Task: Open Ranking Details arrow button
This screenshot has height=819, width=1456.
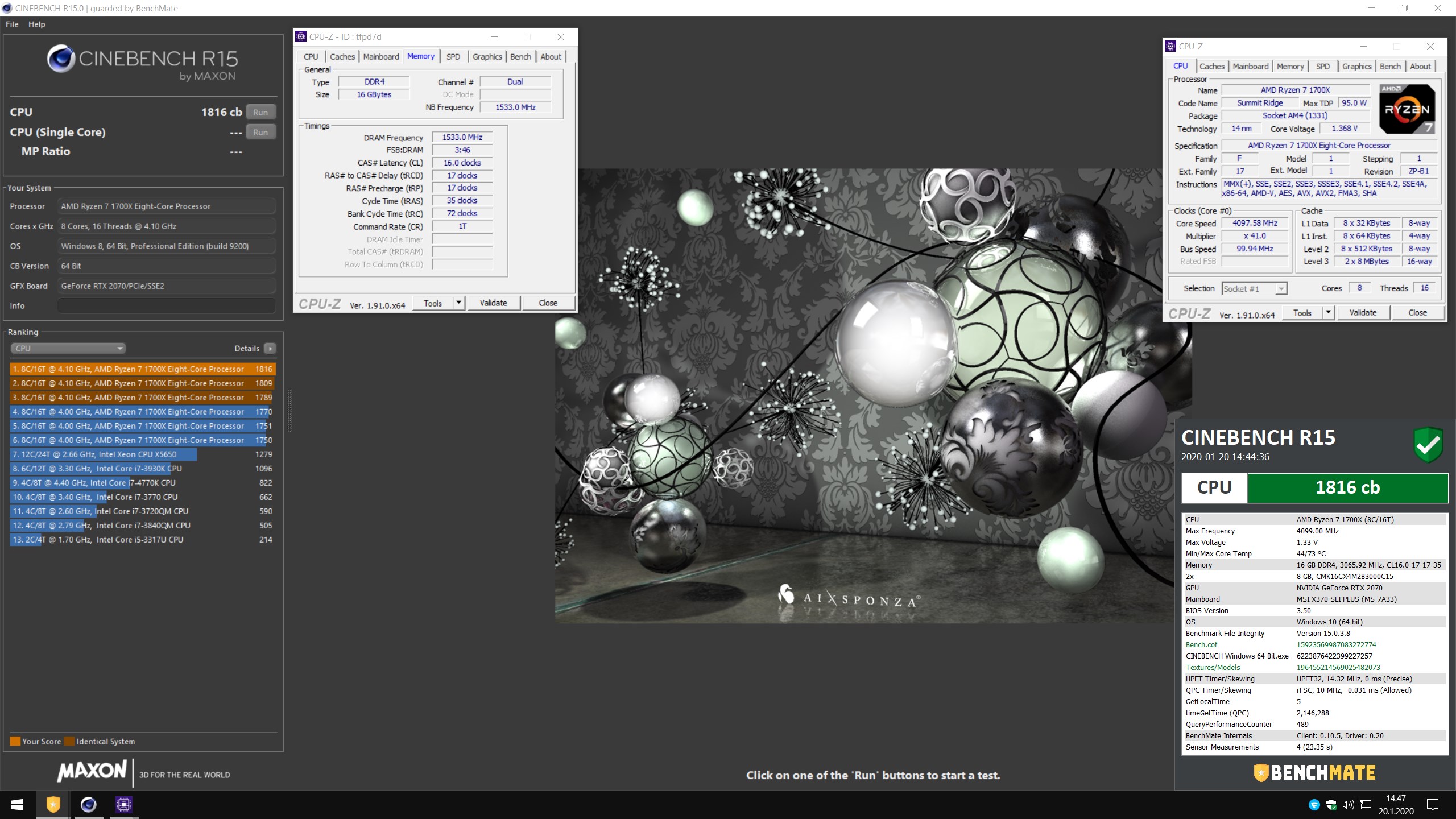Action: click(270, 349)
